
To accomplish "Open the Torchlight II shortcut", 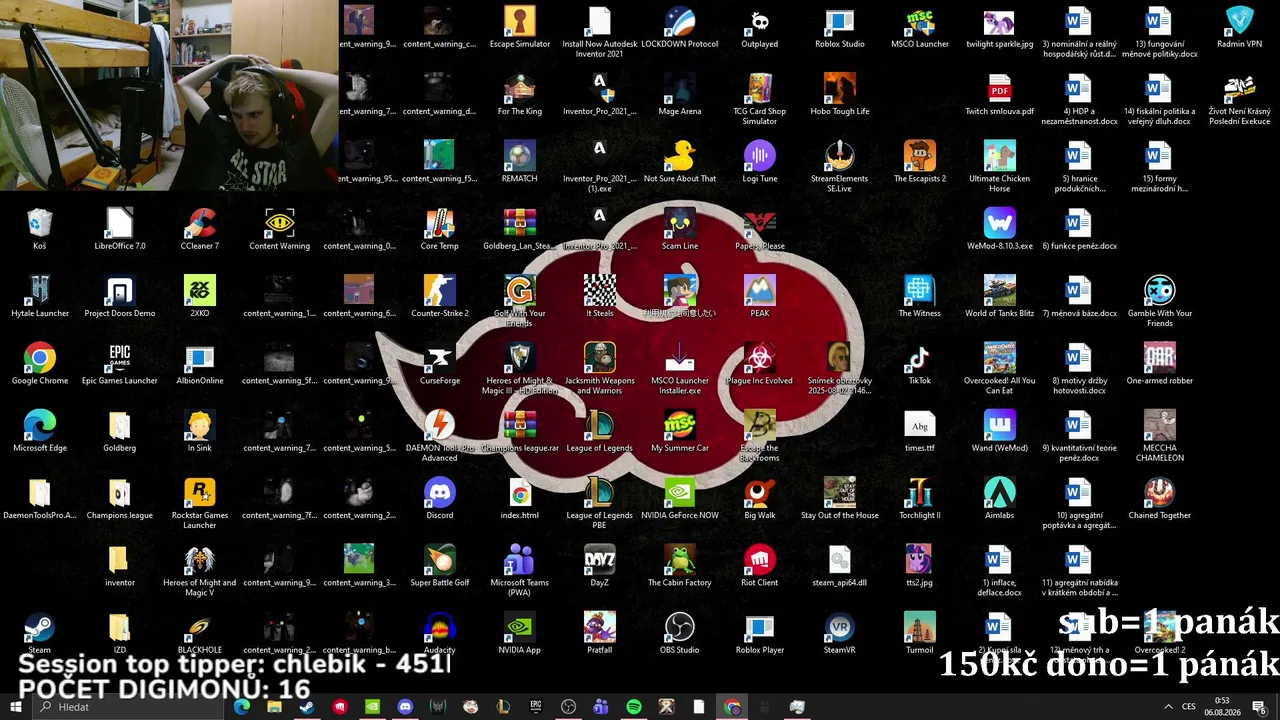I will (x=919, y=492).
